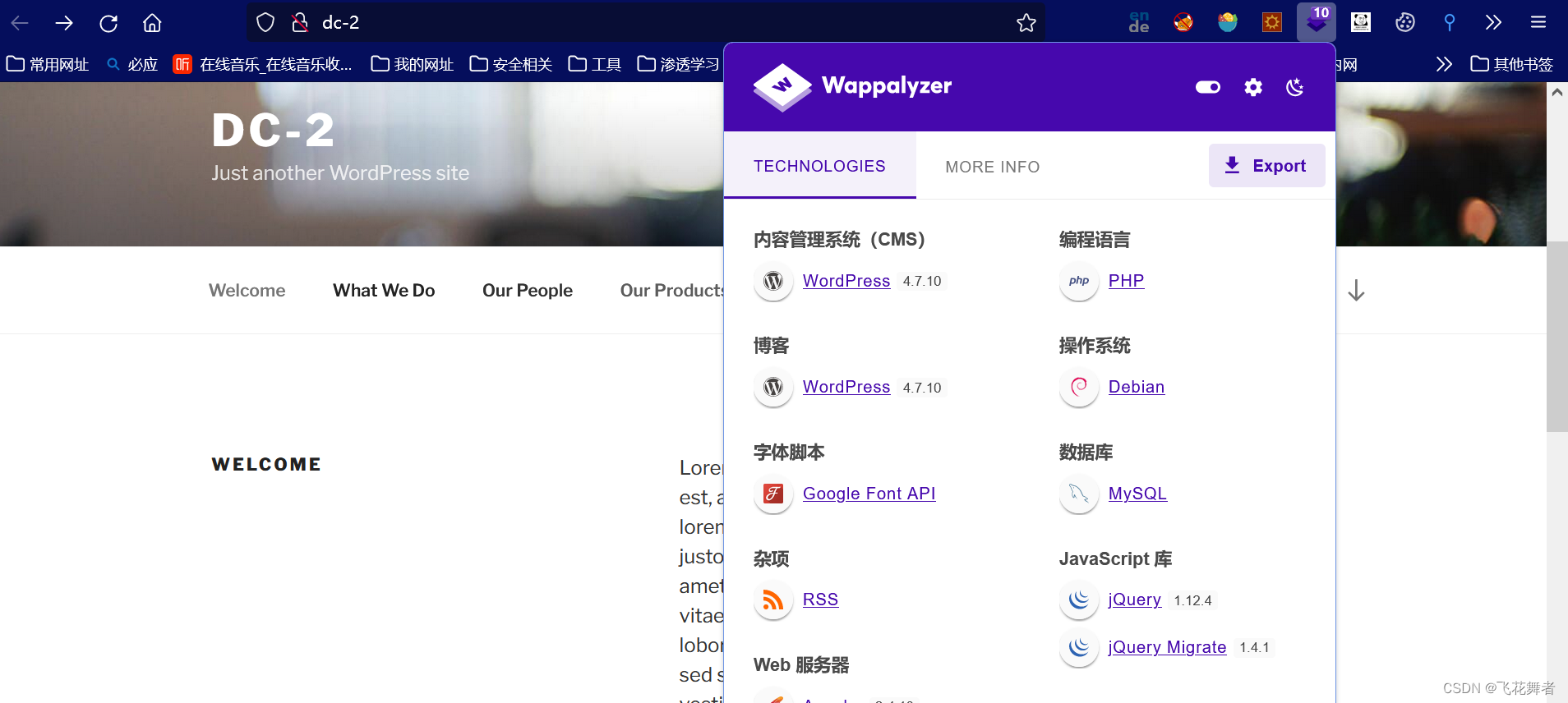This screenshot has width=1568, height=703.
Task: Click the jQuery Migrate logo icon
Action: tap(1079, 647)
